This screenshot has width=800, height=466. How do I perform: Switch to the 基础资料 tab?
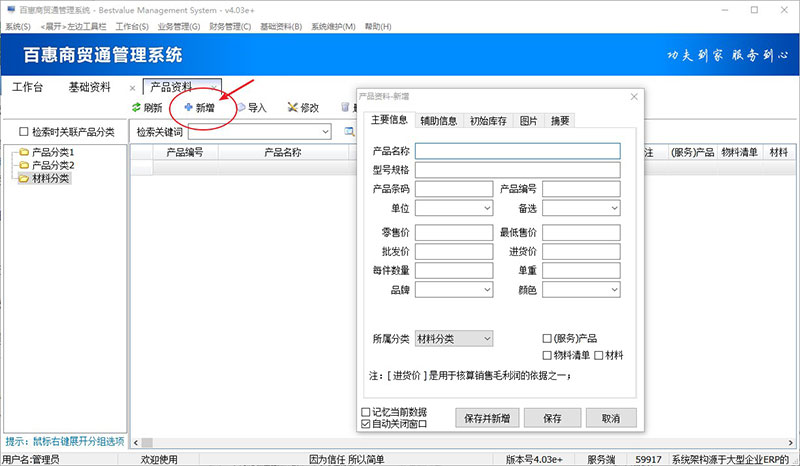pyautogui.click(x=90, y=87)
